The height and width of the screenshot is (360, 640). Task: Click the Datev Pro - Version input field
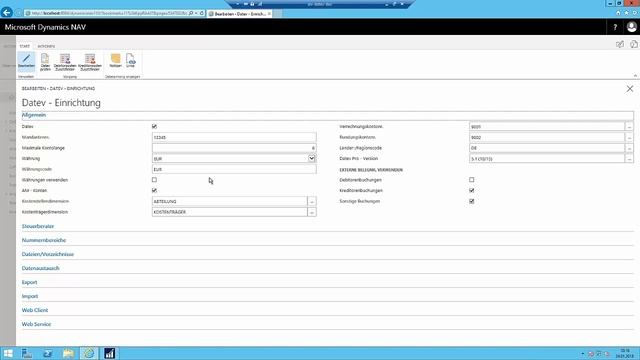(547, 159)
